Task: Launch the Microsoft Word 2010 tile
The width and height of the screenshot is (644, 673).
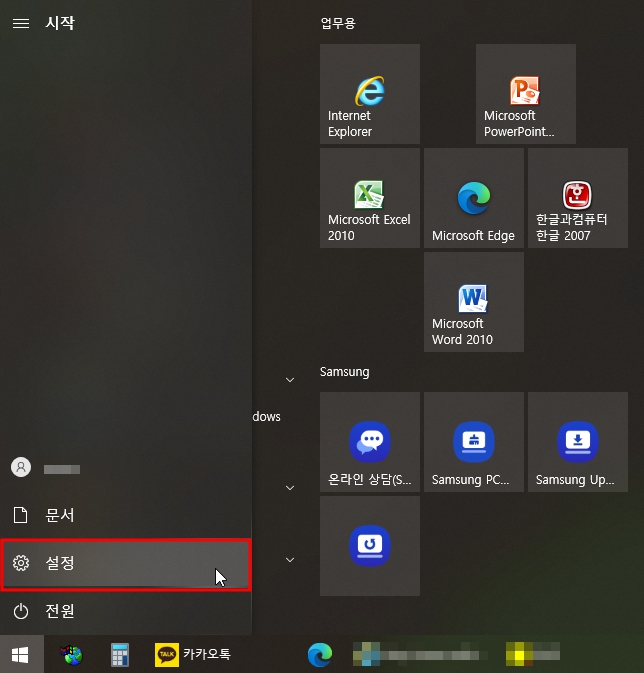Action: (x=474, y=302)
